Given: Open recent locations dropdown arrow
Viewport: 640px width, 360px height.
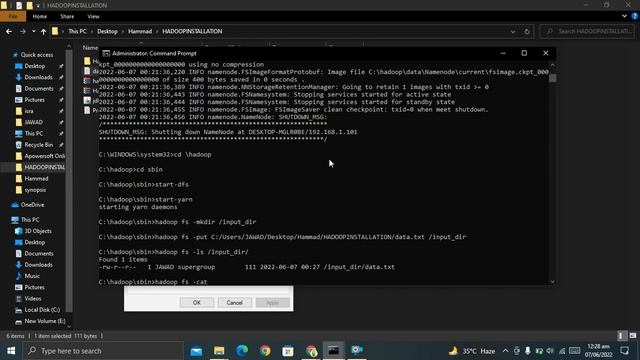Looking at the screenshot, I should (x=33, y=31).
